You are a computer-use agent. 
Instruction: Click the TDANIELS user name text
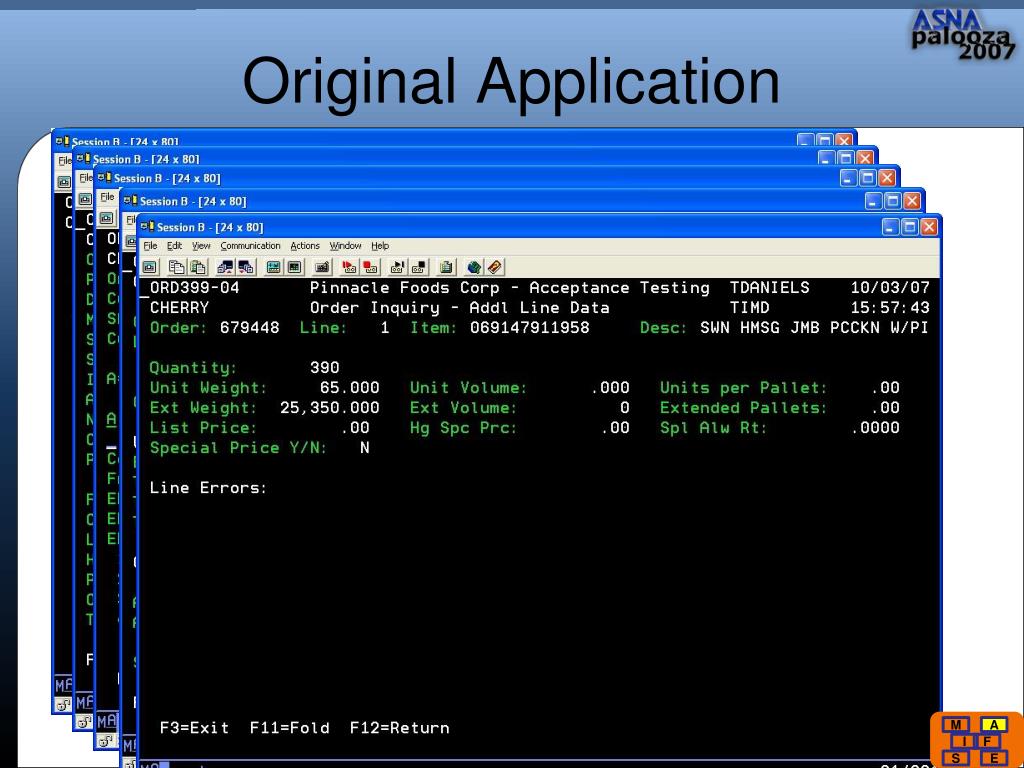[x=769, y=287]
